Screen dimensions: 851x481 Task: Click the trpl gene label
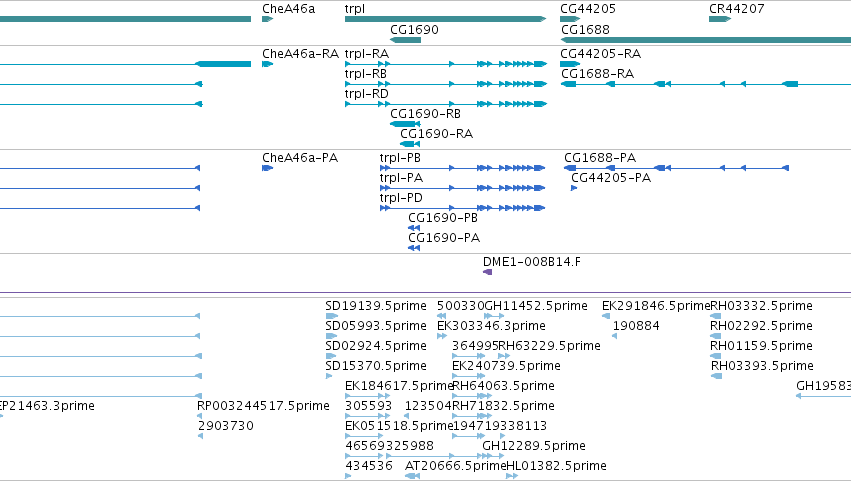coord(354,9)
